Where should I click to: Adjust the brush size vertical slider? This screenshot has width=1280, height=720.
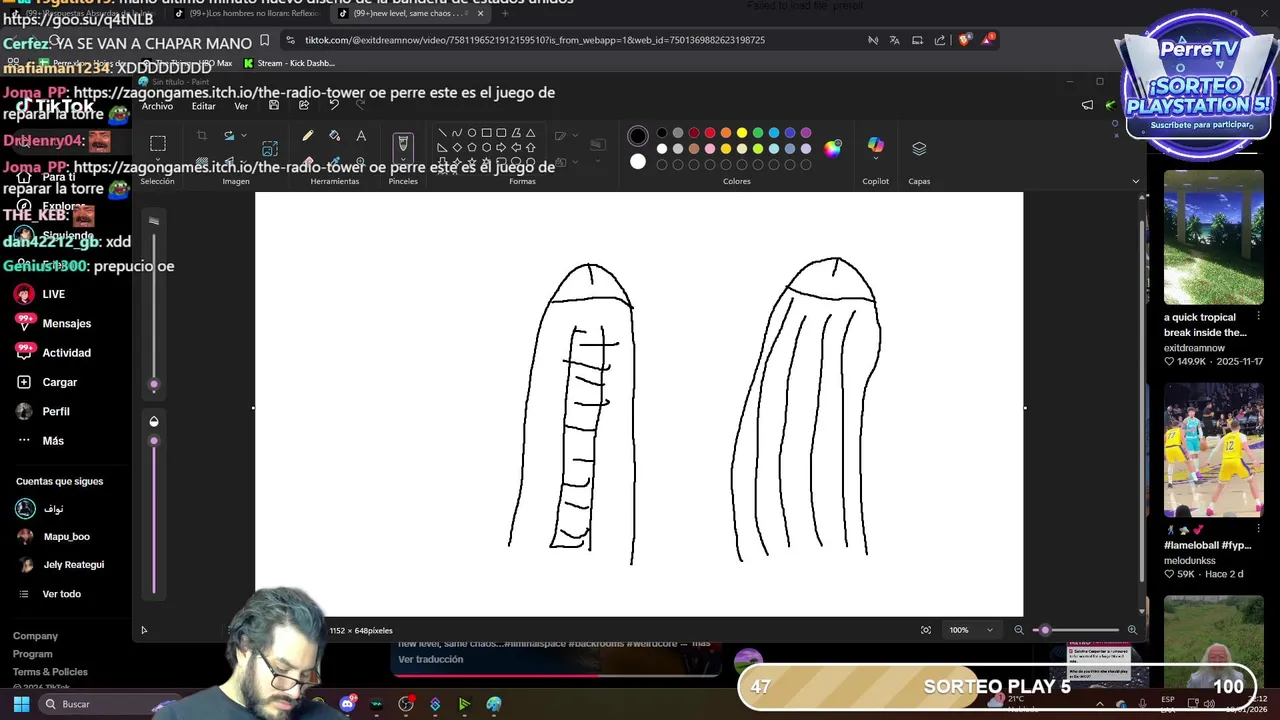pos(154,384)
